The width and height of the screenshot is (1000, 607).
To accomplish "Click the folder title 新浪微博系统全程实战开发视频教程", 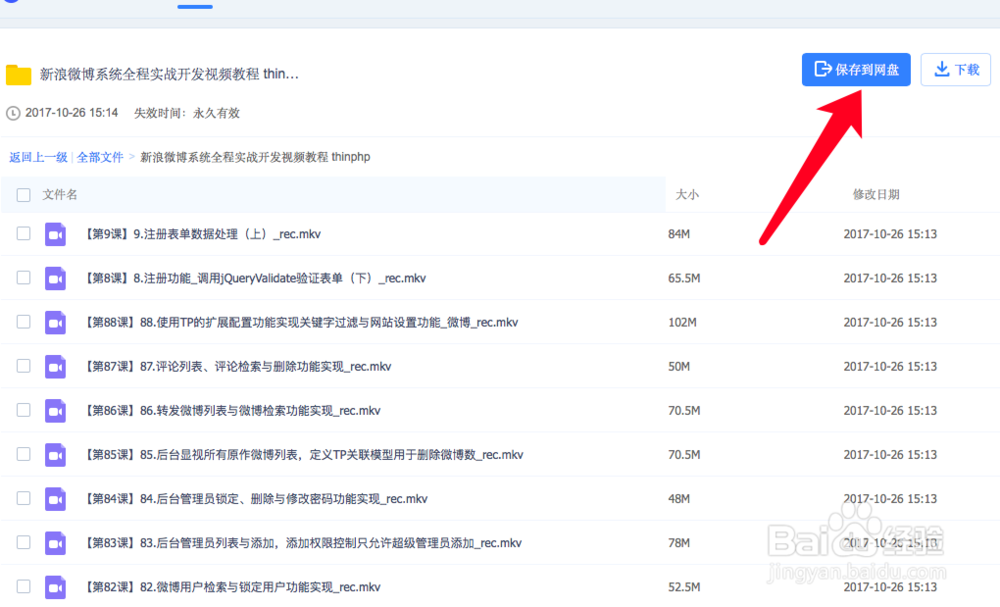I will pyautogui.click(x=169, y=74).
